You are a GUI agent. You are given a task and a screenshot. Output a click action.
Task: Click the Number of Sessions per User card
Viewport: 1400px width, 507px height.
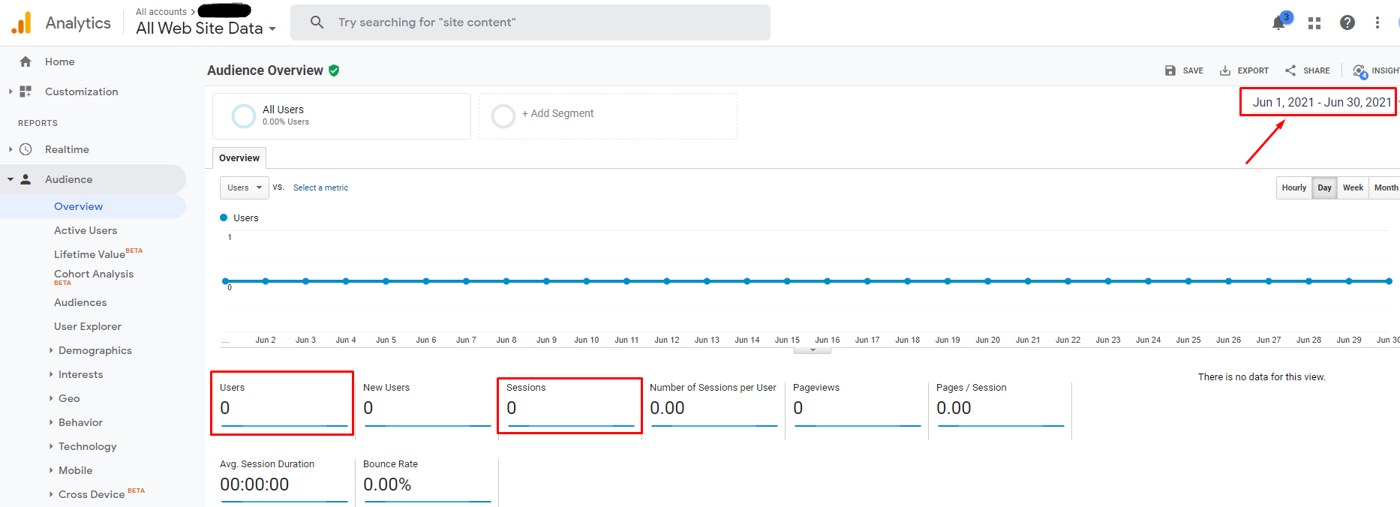[714, 403]
